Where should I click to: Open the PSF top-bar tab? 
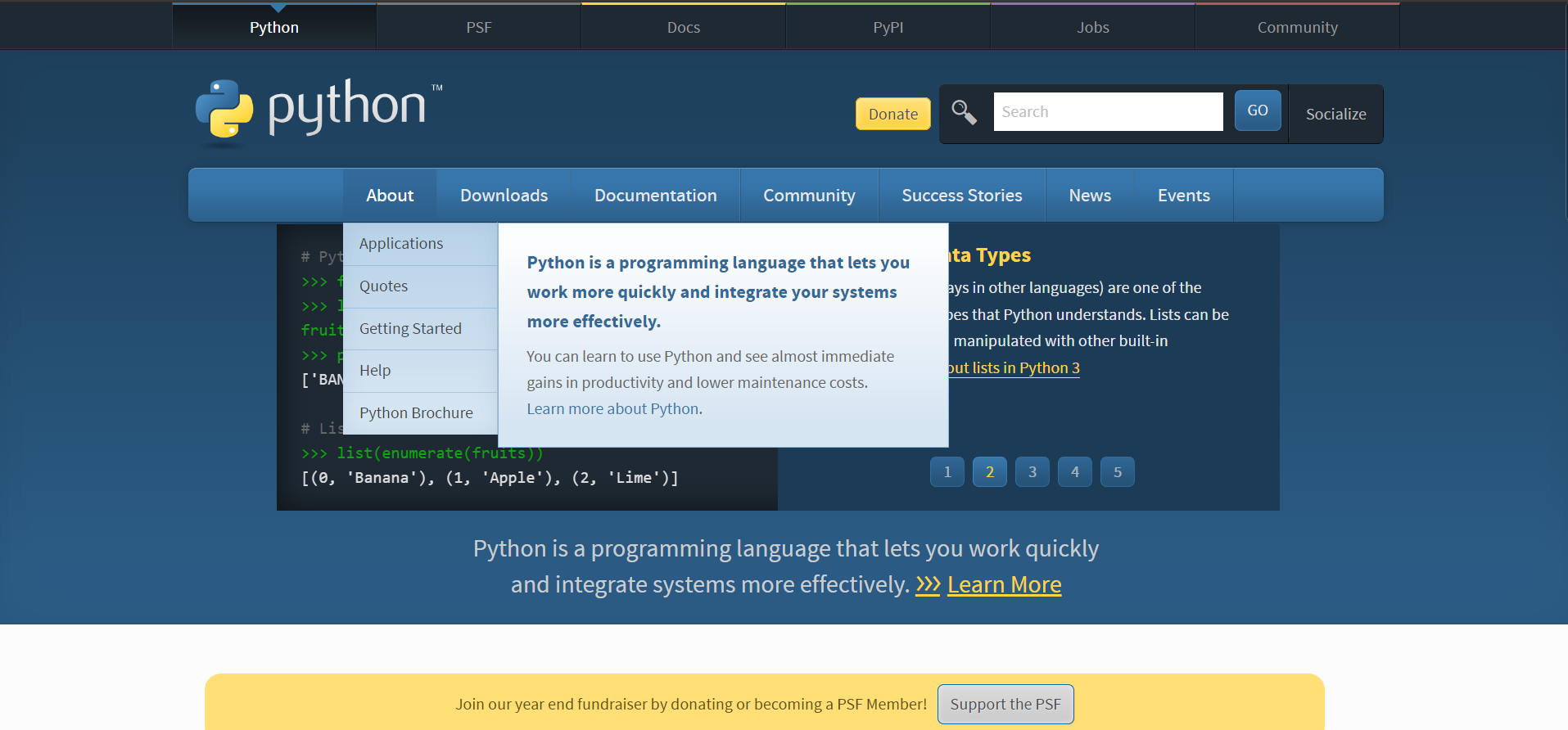479,27
